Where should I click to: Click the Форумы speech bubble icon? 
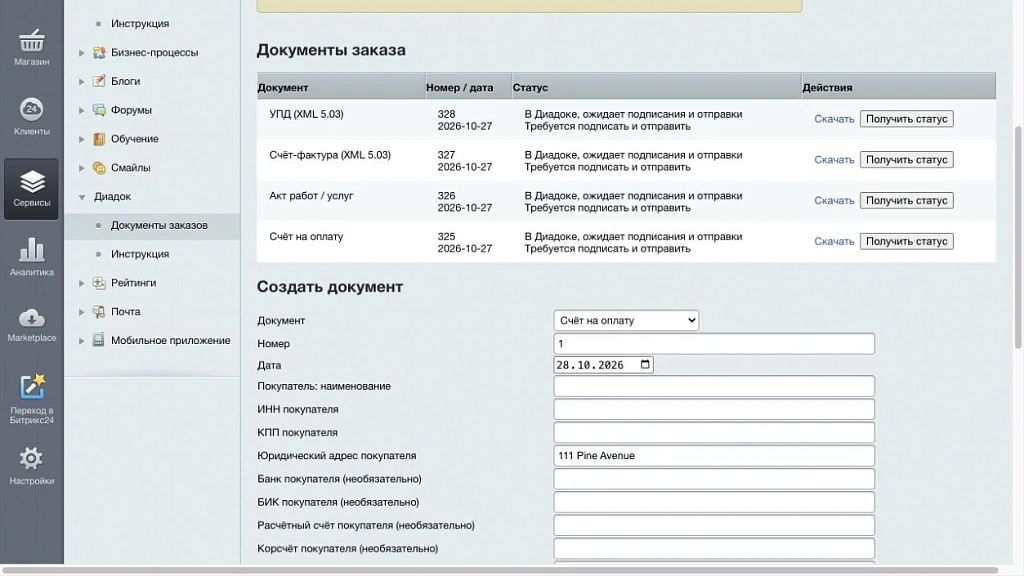[x=99, y=110]
